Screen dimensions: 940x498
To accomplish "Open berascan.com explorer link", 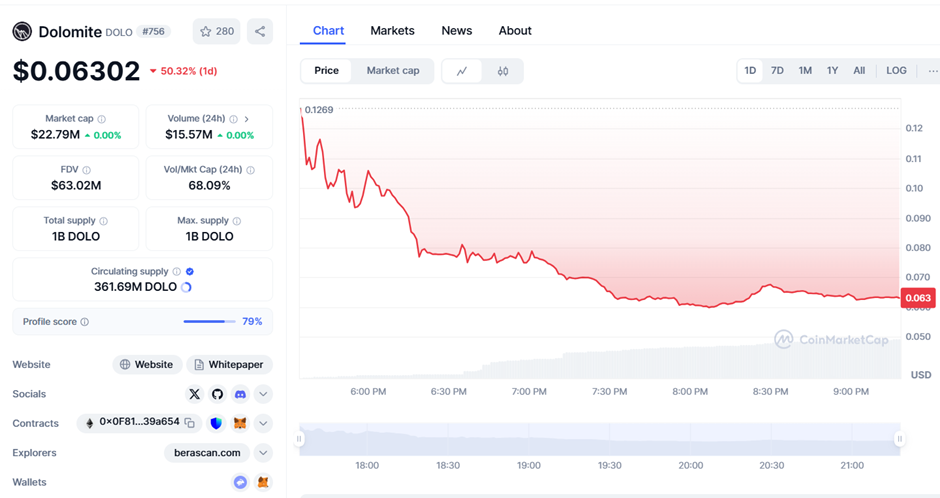I will [x=207, y=453].
